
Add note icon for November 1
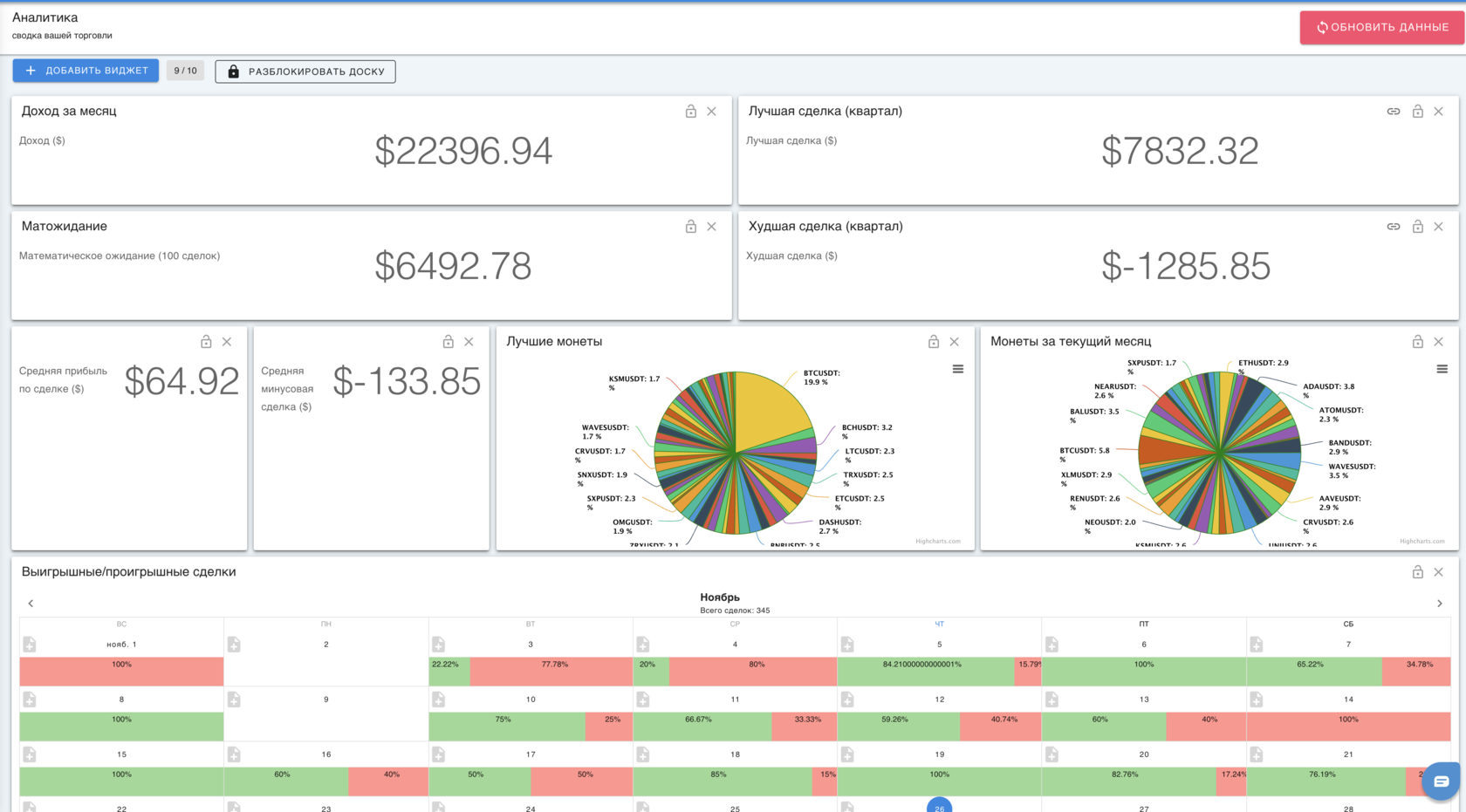[30, 645]
